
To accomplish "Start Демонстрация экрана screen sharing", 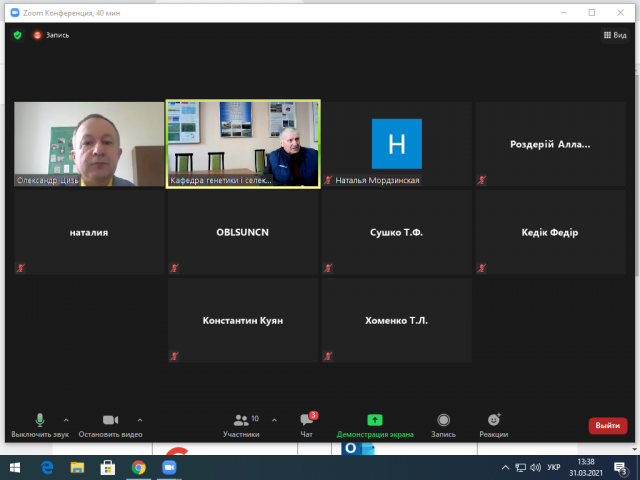I will coord(375,425).
